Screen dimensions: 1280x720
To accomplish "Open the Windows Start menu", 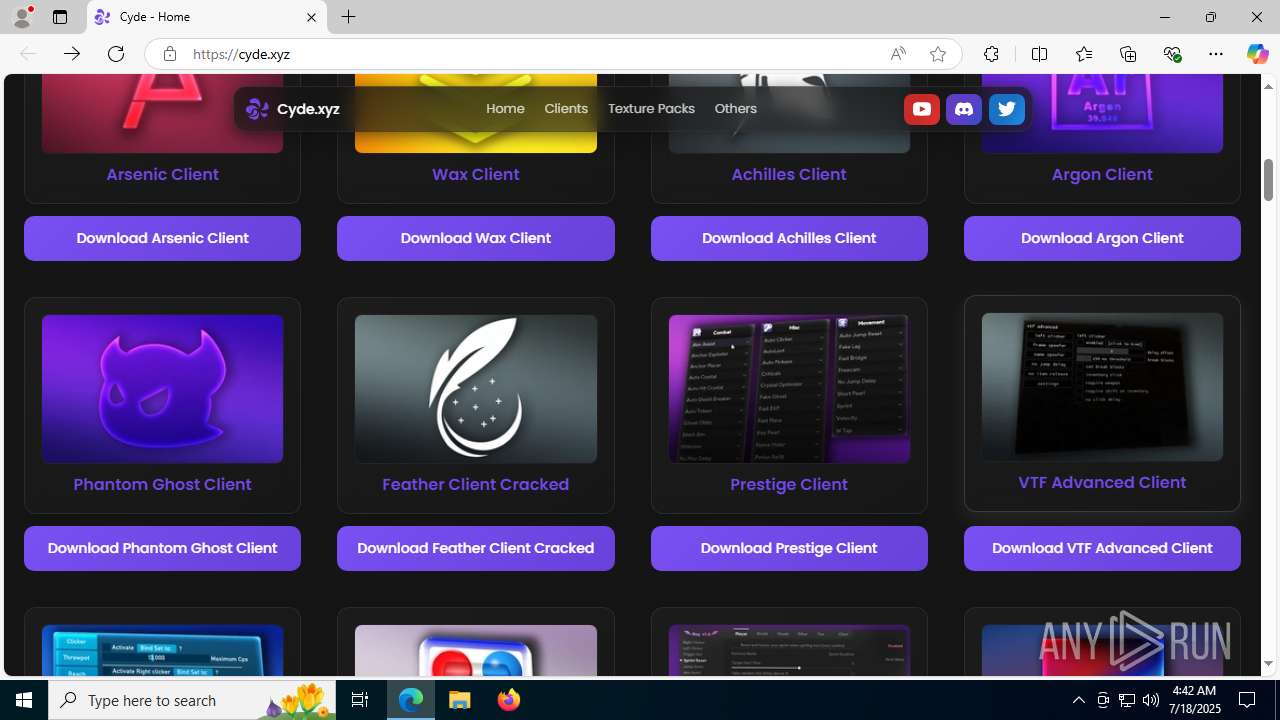I will click(24, 700).
